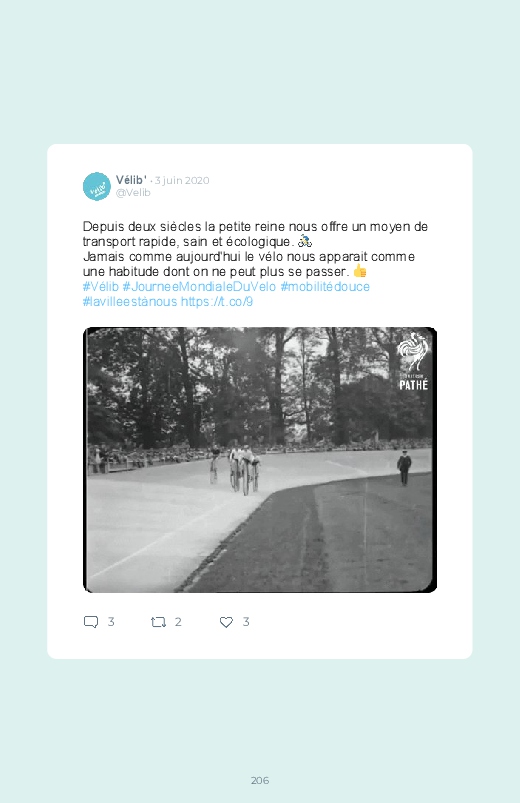Click the reply speech bubble icon
This screenshot has height=803, width=520.
(x=91, y=622)
